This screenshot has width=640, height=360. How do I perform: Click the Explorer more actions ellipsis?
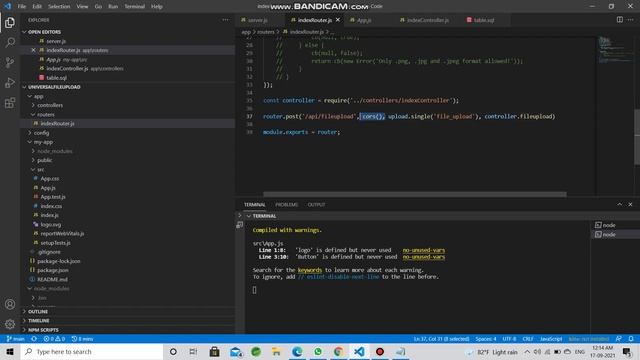(225, 20)
